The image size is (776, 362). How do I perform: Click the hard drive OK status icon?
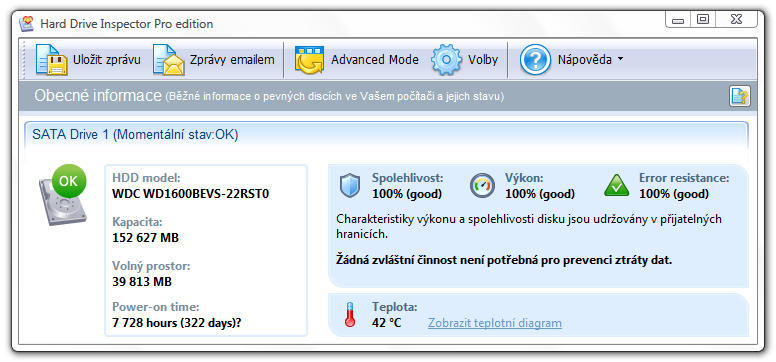(x=63, y=196)
